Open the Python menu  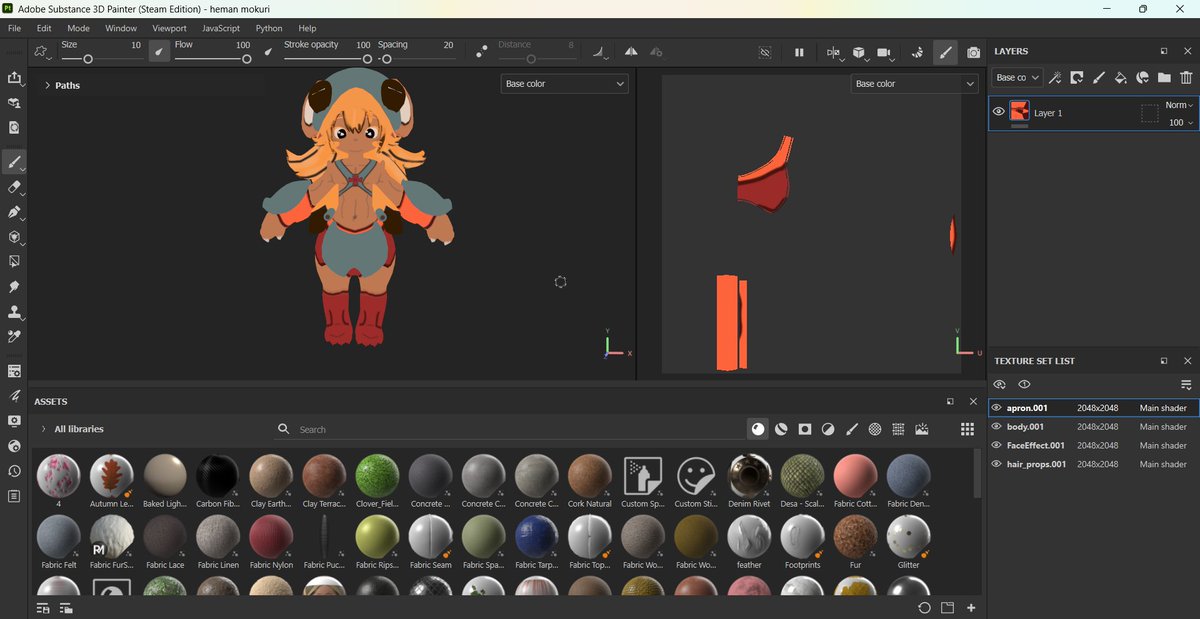click(x=269, y=28)
